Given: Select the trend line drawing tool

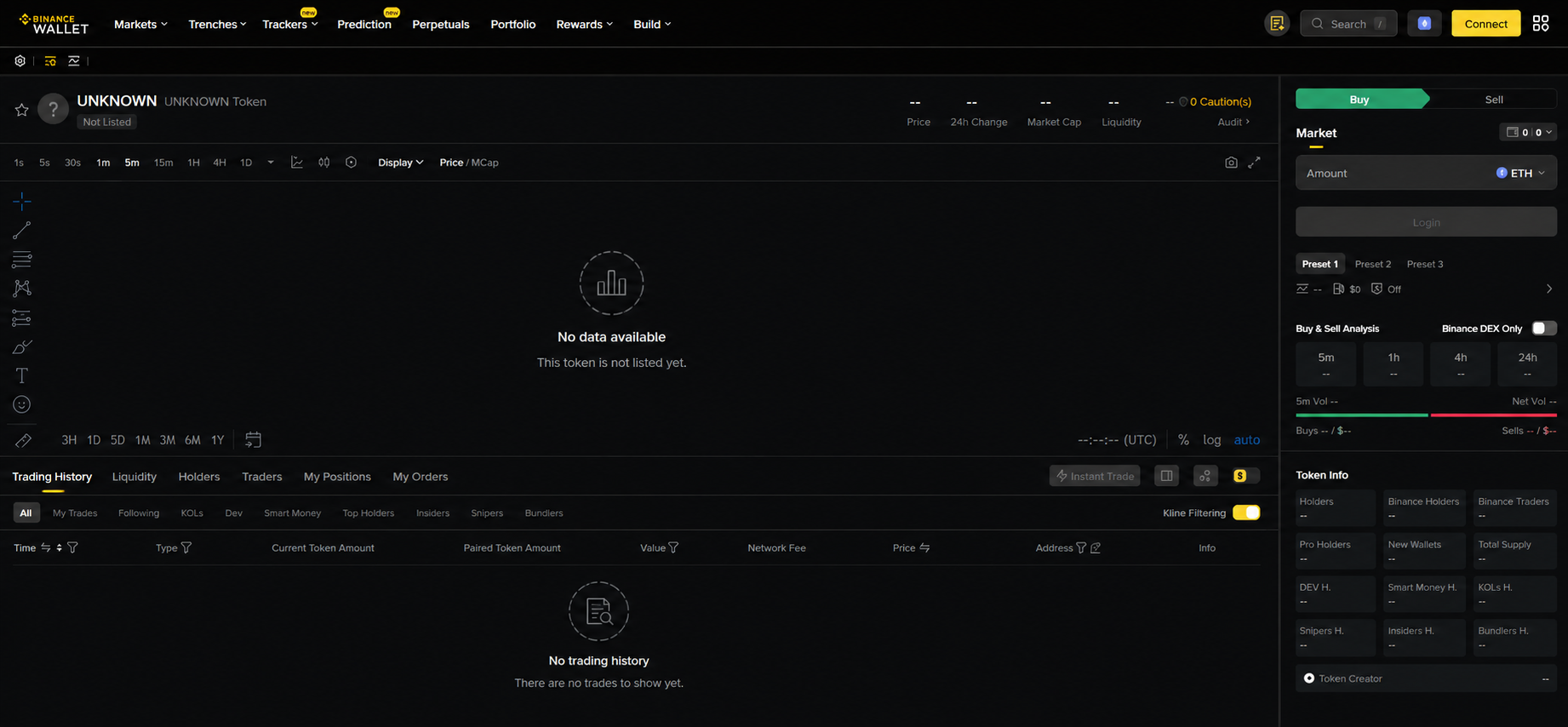Looking at the screenshot, I should coord(22,230).
